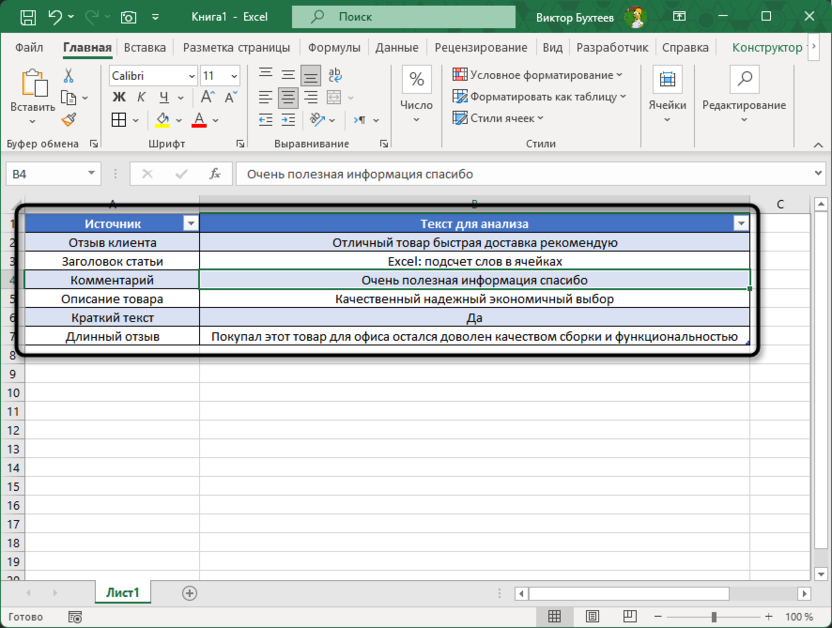Switch to the Вставка ribbon tab
The height and width of the screenshot is (628, 832).
pos(145,47)
